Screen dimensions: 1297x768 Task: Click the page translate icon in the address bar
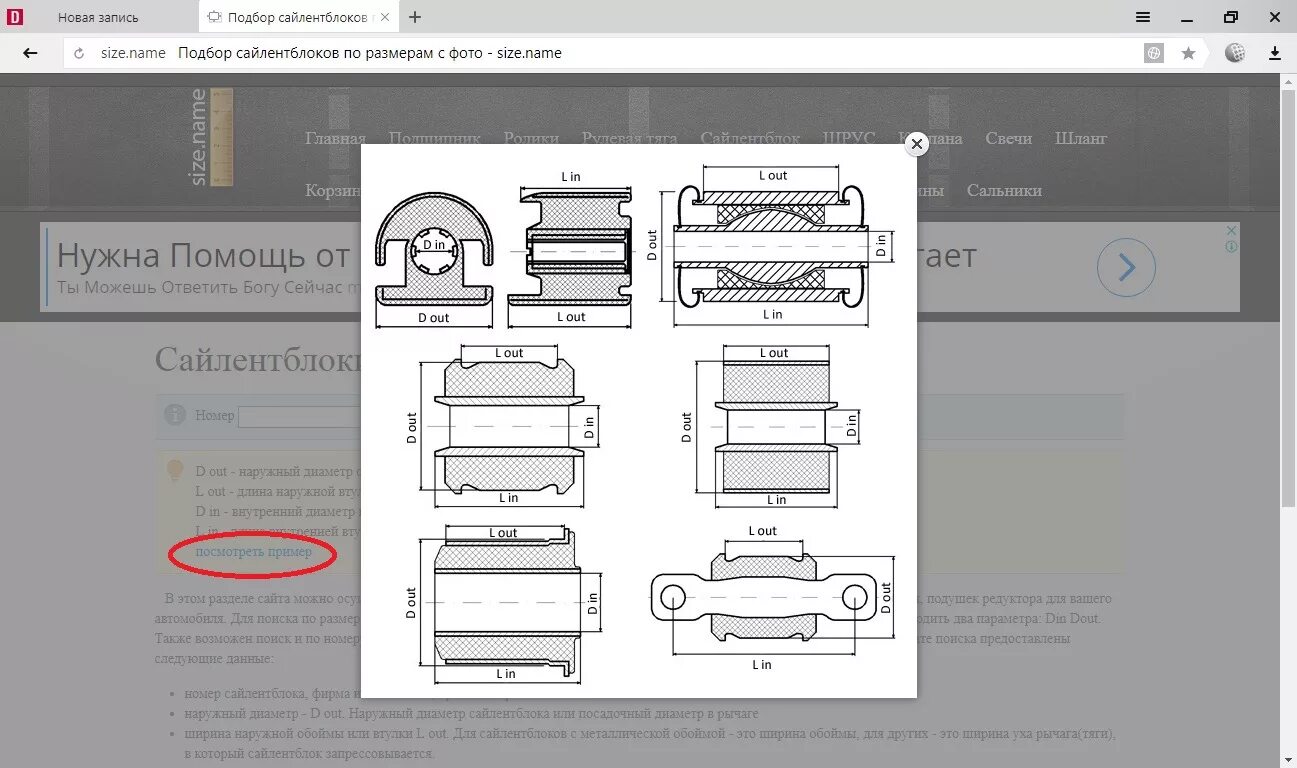click(1154, 53)
